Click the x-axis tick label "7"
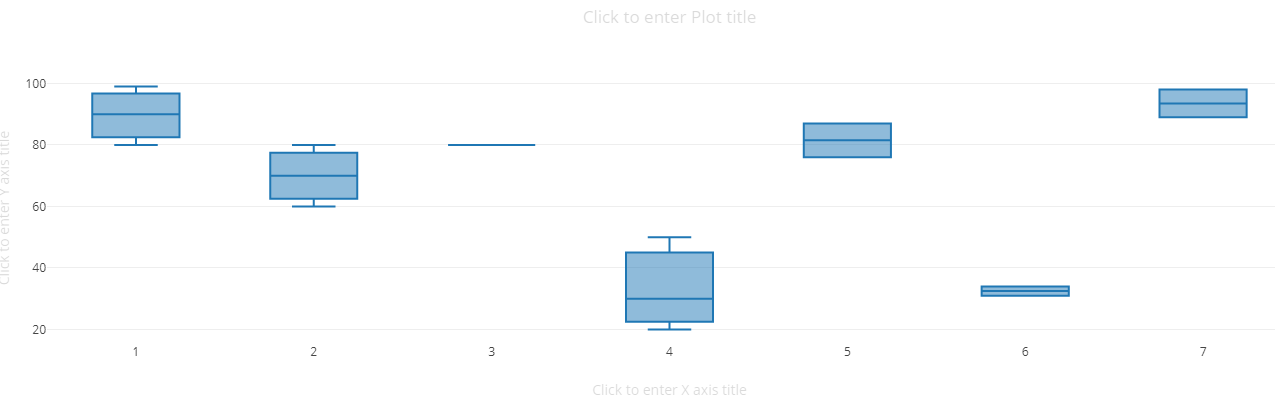1275x416 pixels. [x=1203, y=352]
